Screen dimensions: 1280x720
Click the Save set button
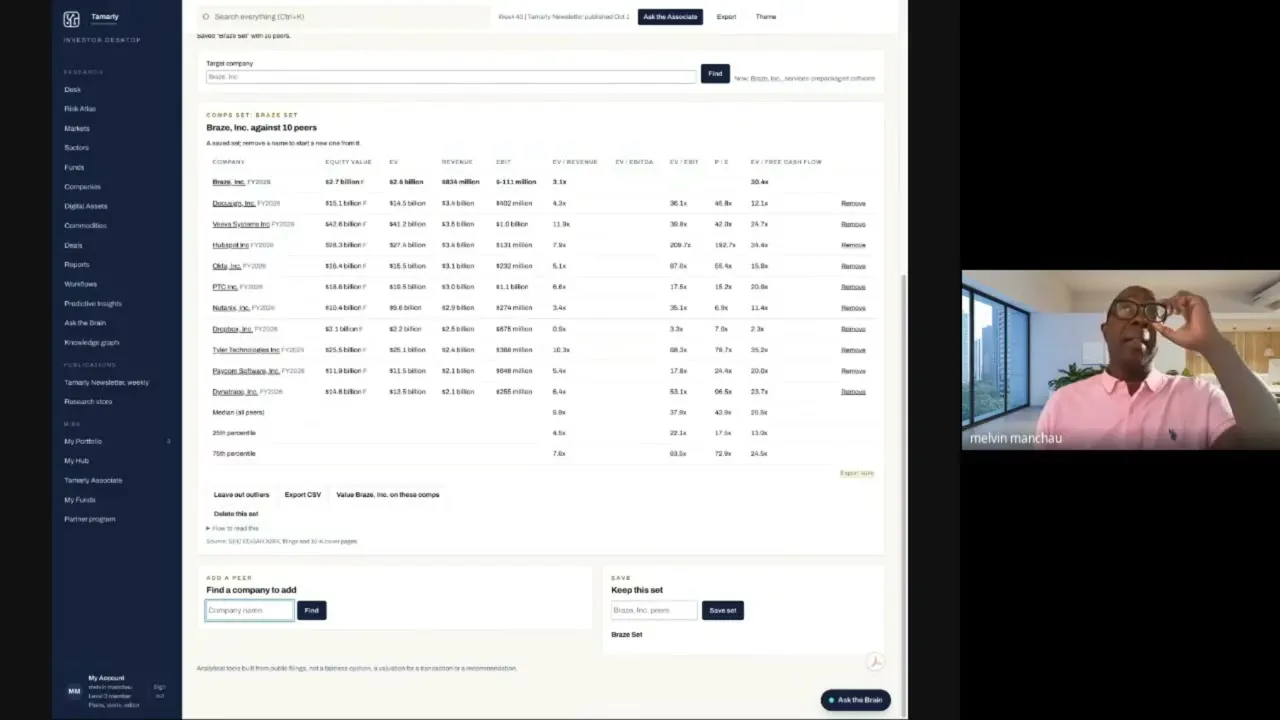click(722, 610)
